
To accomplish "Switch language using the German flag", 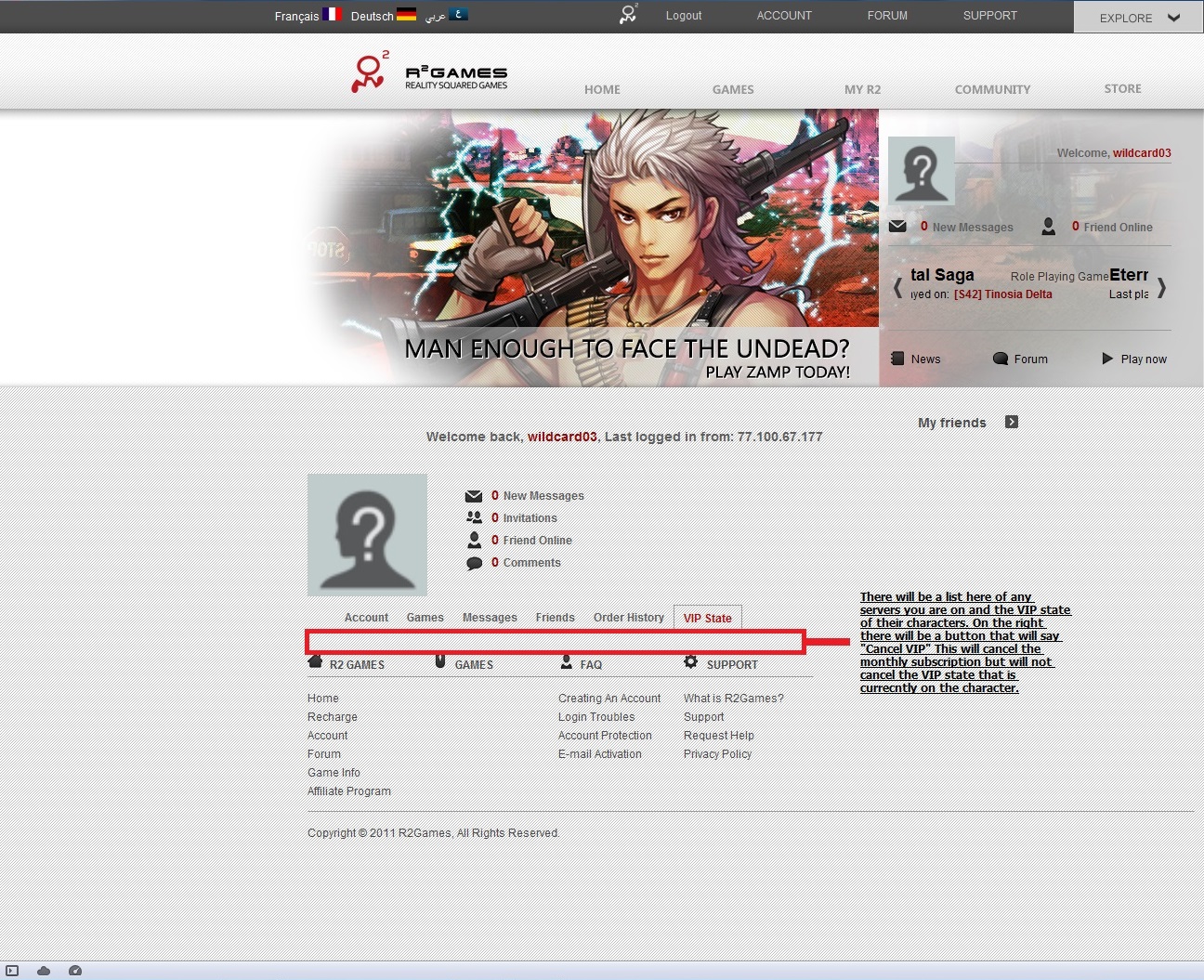I will point(406,14).
